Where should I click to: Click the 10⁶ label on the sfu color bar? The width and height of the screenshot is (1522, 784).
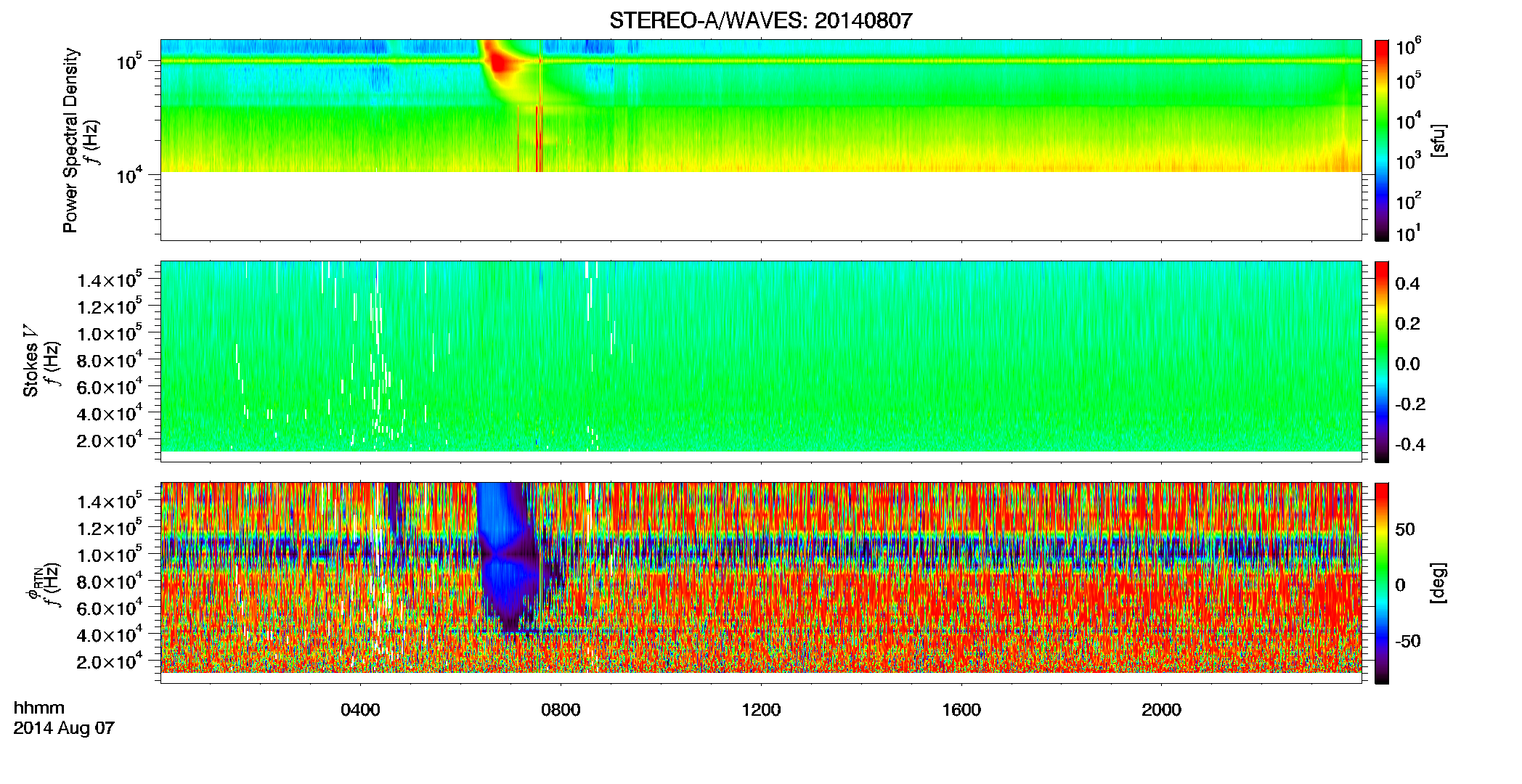pyautogui.click(x=1408, y=48)
